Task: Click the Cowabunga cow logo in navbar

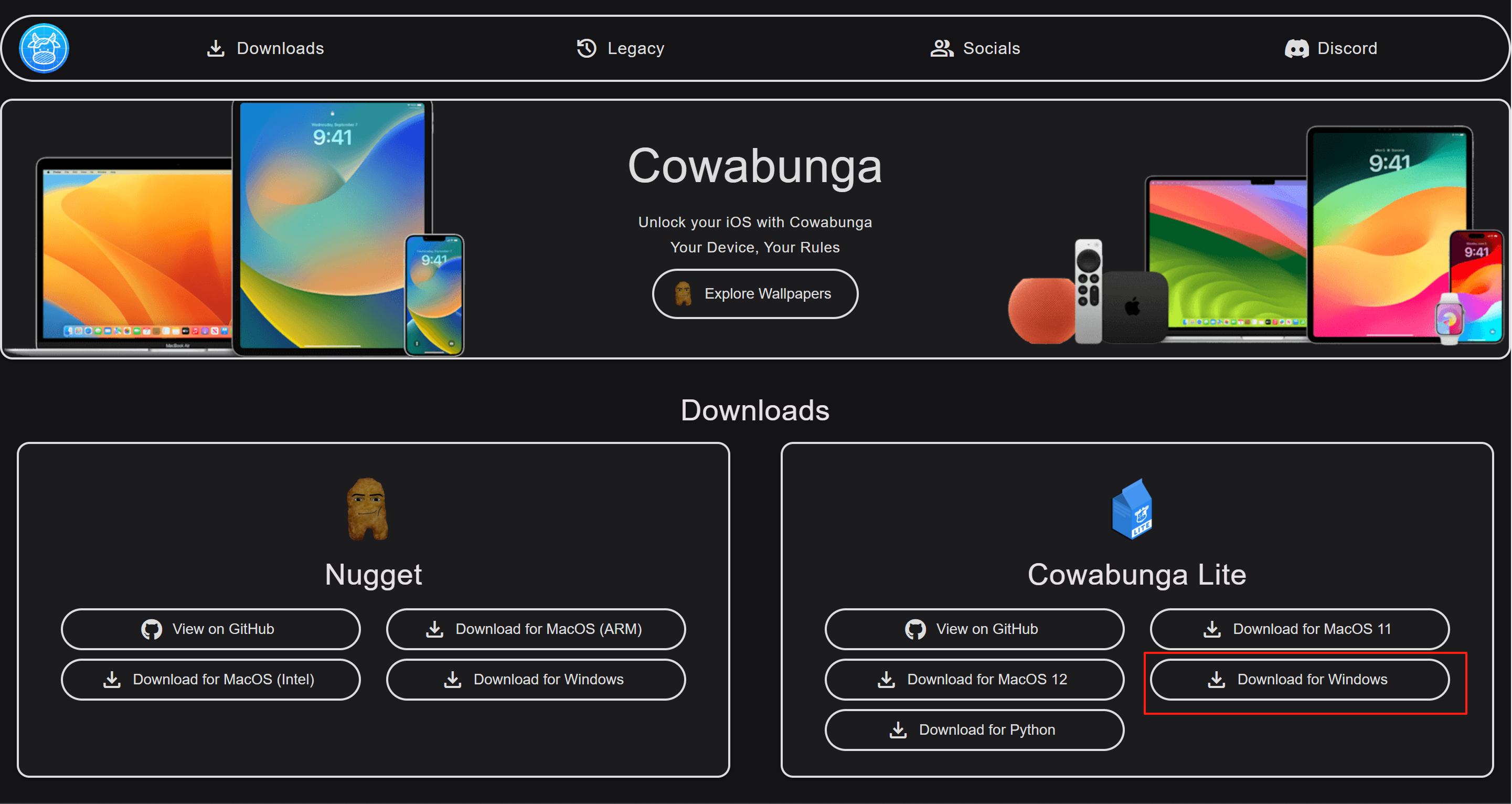Action: click(44, 48)
